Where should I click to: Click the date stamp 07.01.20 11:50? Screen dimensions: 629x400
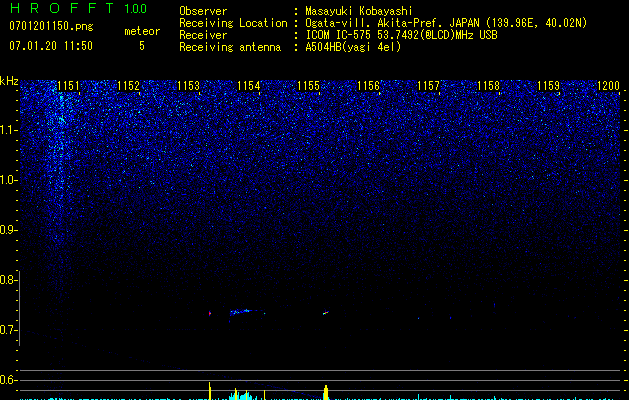pyautogui.click(x=51, y=46)
